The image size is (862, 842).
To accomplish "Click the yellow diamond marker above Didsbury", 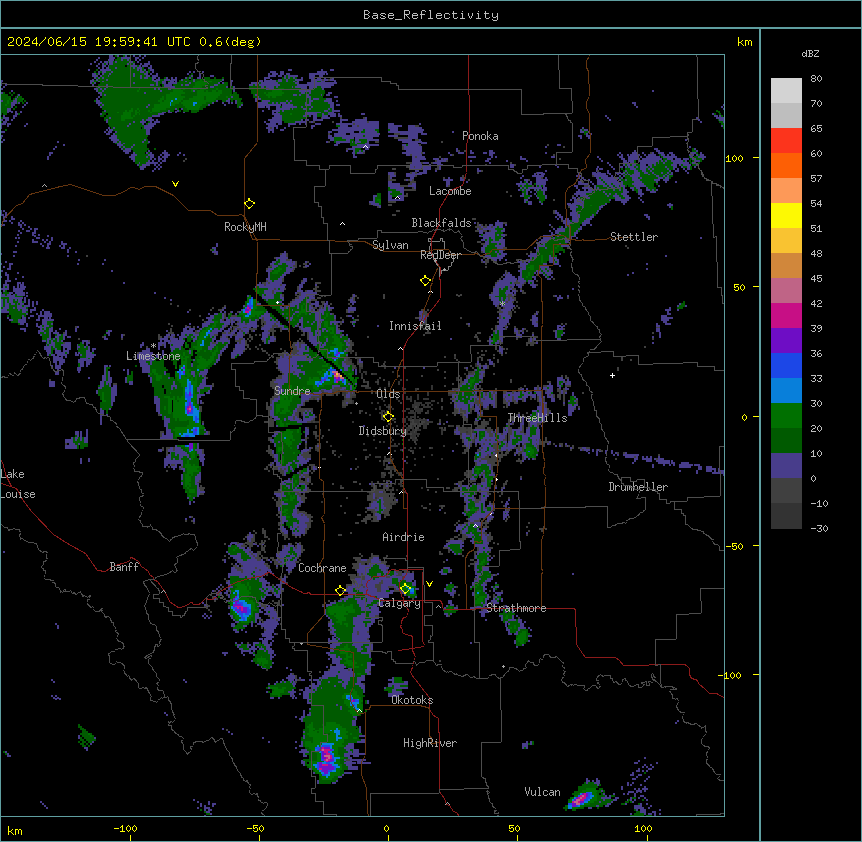I will point(388,417).
